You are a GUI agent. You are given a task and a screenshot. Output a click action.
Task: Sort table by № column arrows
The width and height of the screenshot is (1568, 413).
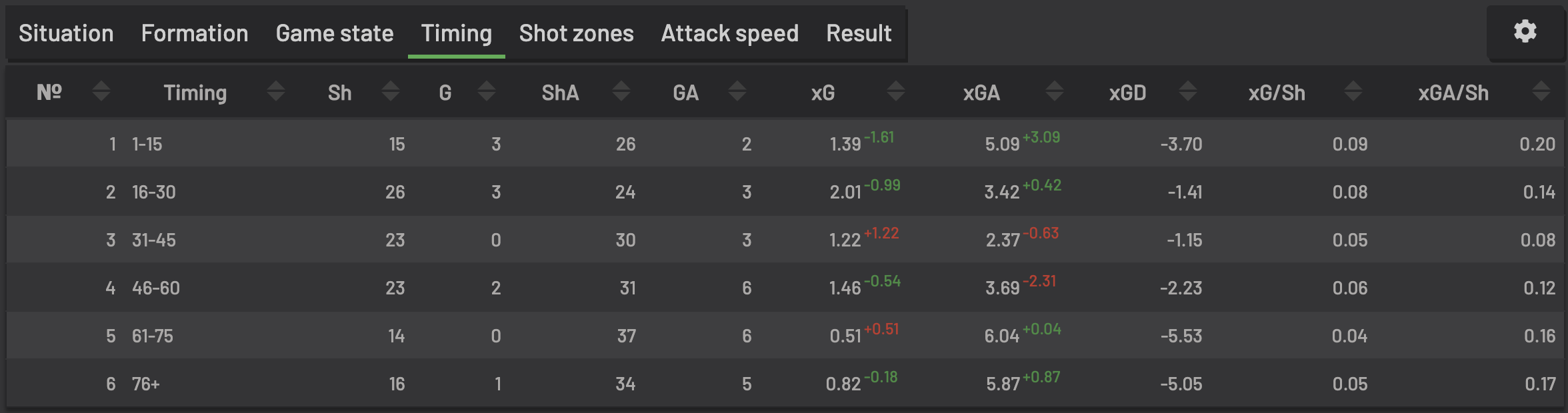[x=101, y=91]
